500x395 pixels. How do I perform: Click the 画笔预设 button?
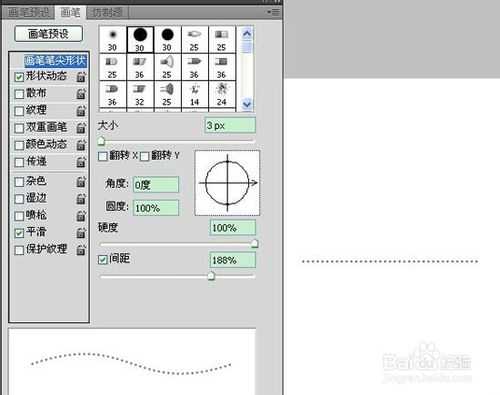pos(49,34)
